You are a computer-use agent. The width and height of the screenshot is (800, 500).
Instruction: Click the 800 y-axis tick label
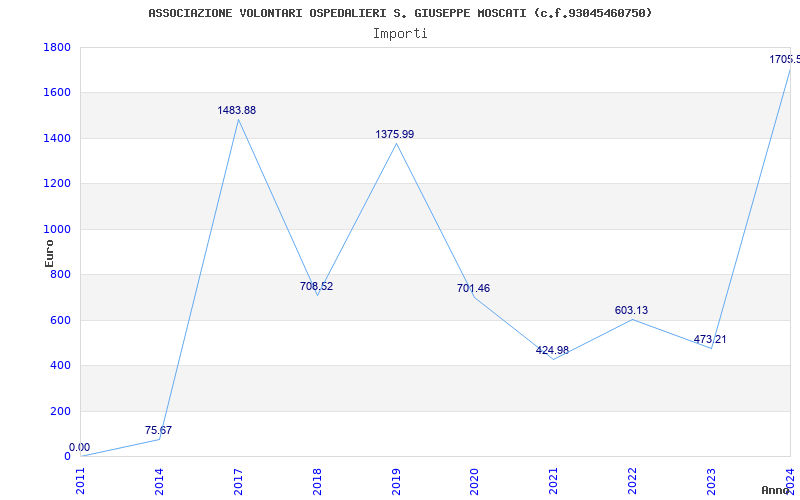point(60,274)
